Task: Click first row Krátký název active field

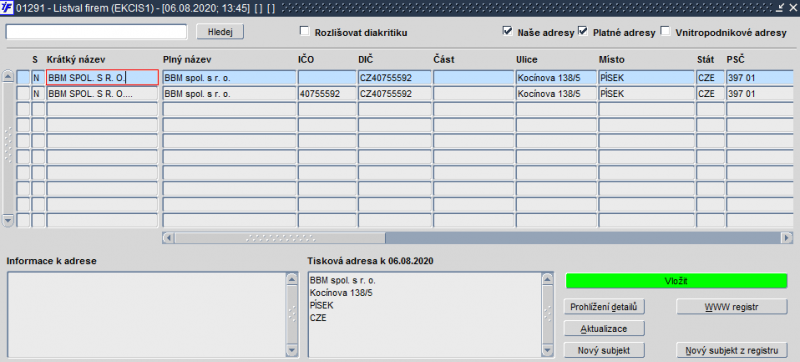Action: pyautogui.click(x=102, y=78)
